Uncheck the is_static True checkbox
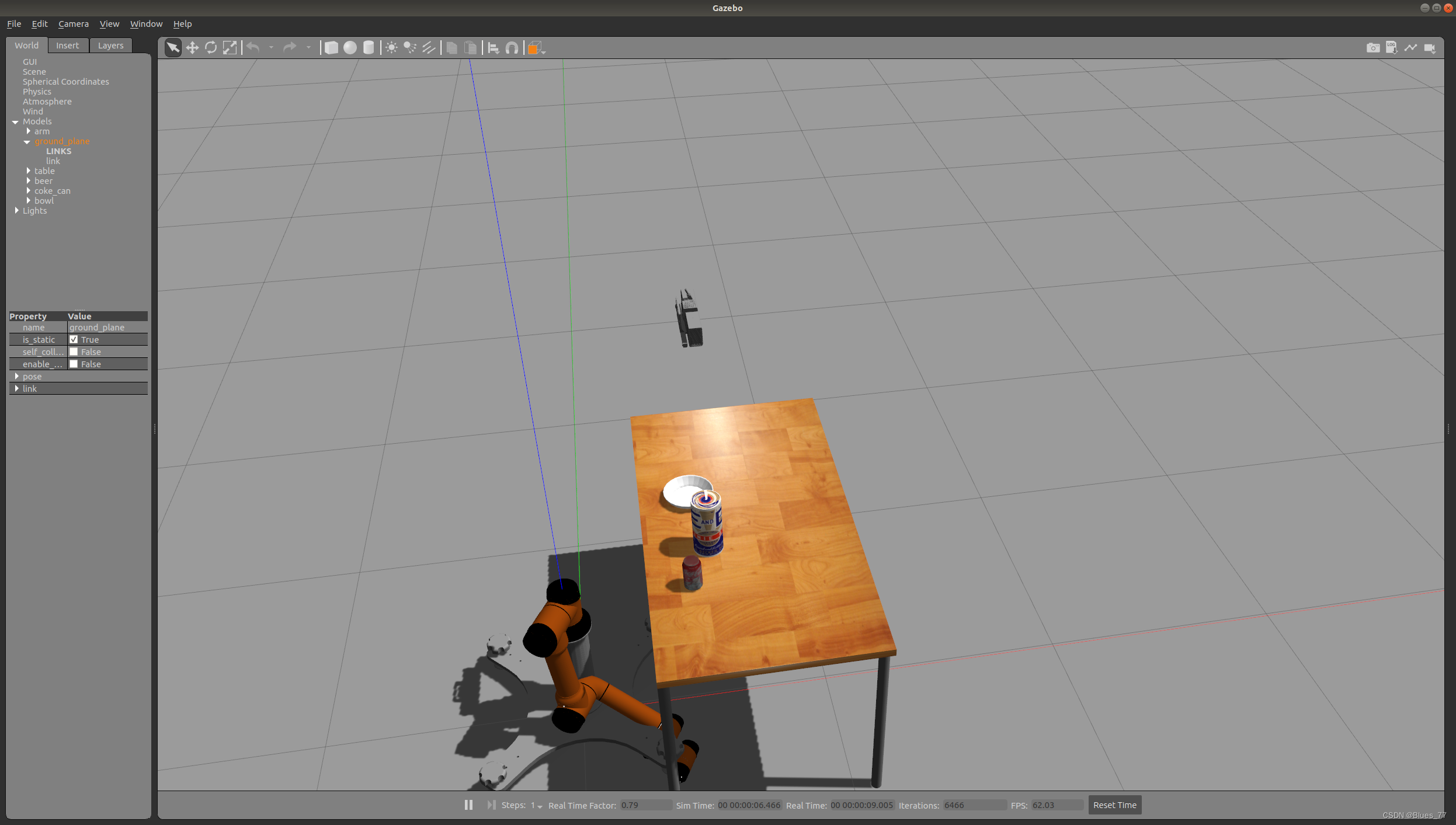 point(74,339)
